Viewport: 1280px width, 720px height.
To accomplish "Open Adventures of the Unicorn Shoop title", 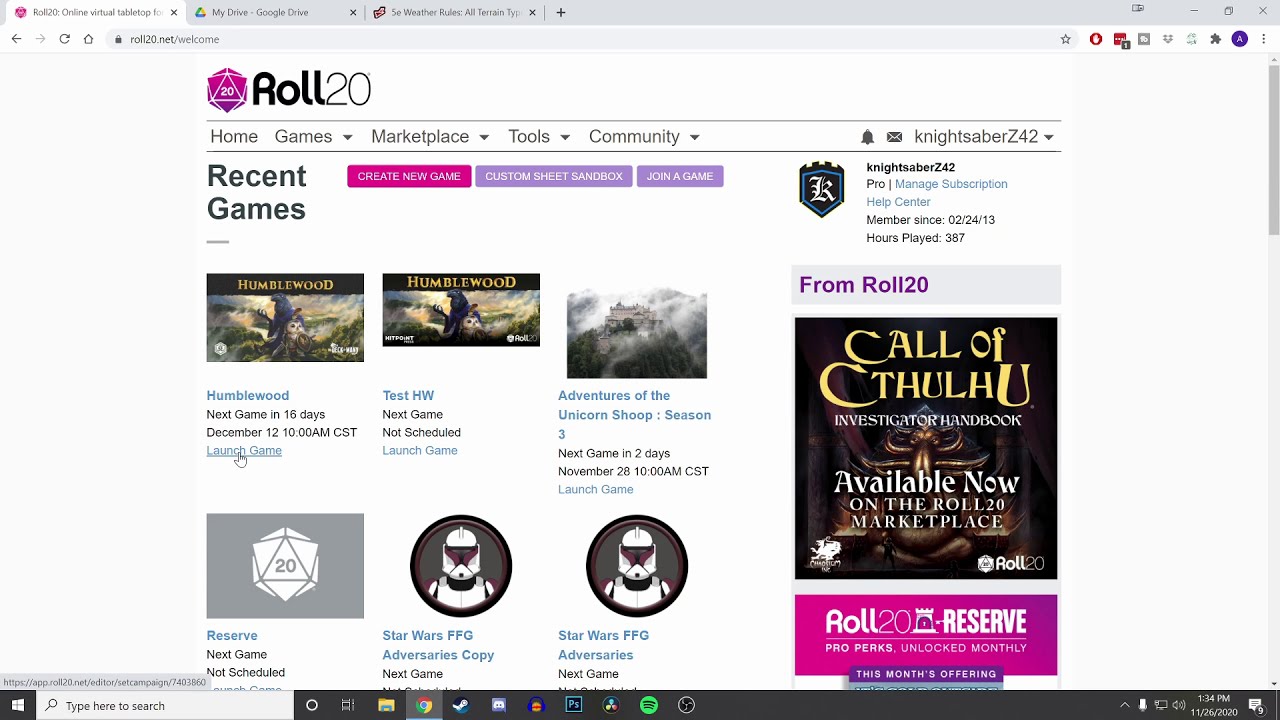I will [x=634, y=415].
